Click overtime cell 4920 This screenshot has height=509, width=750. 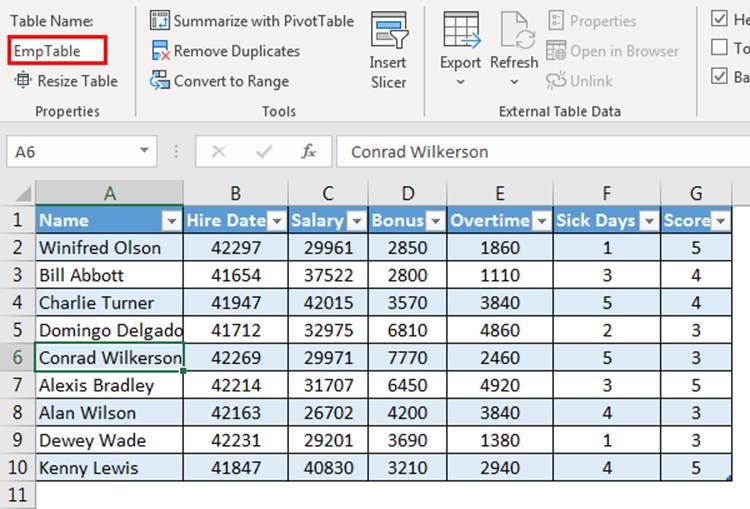(500, 385)
